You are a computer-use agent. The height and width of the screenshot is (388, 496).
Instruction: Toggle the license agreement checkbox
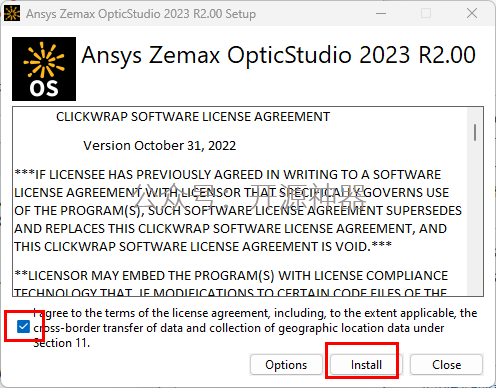(23, 327)
